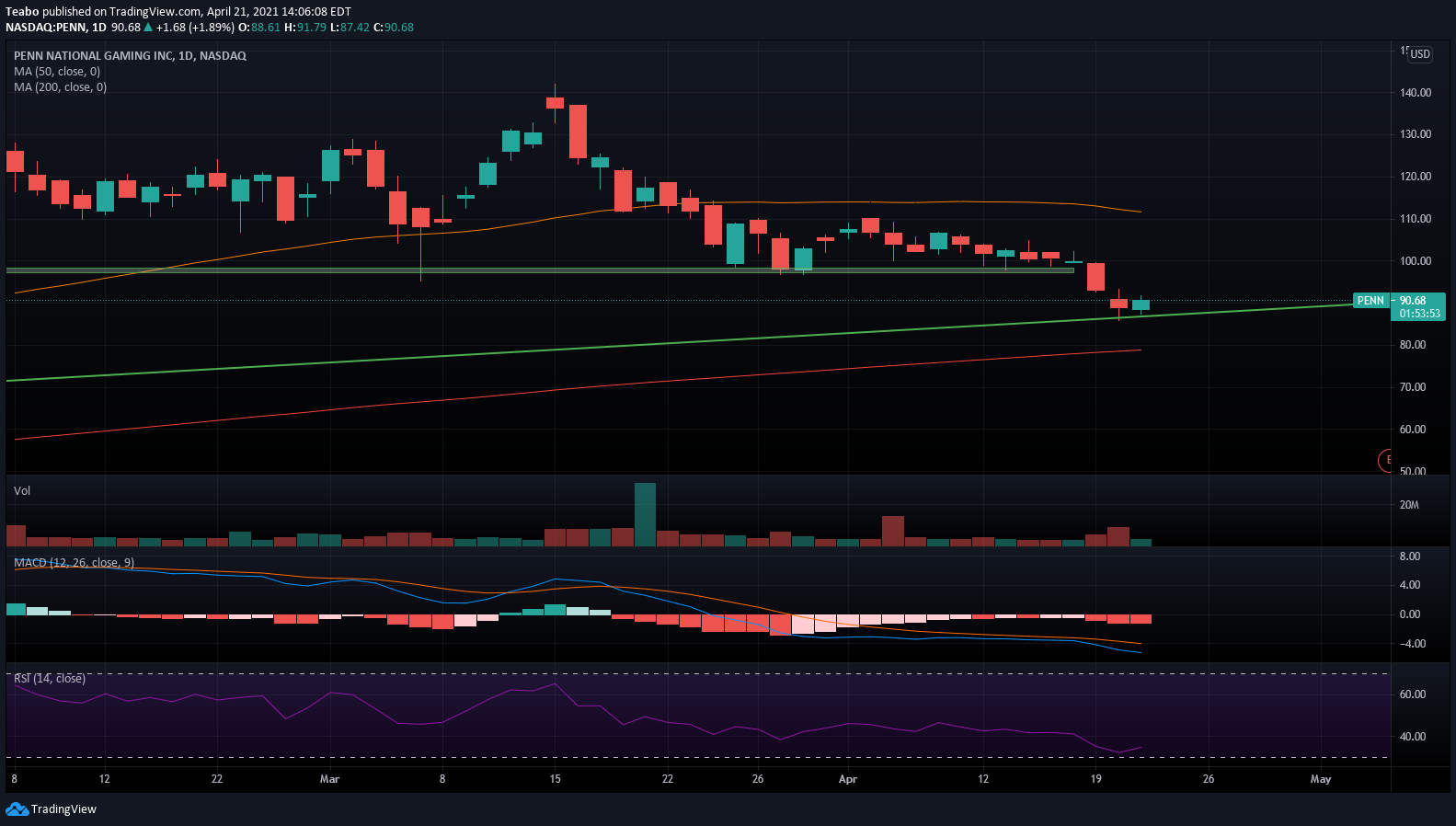Click the current price 90.68 value
1456x826 pixels.
(x=1413, y=301)
